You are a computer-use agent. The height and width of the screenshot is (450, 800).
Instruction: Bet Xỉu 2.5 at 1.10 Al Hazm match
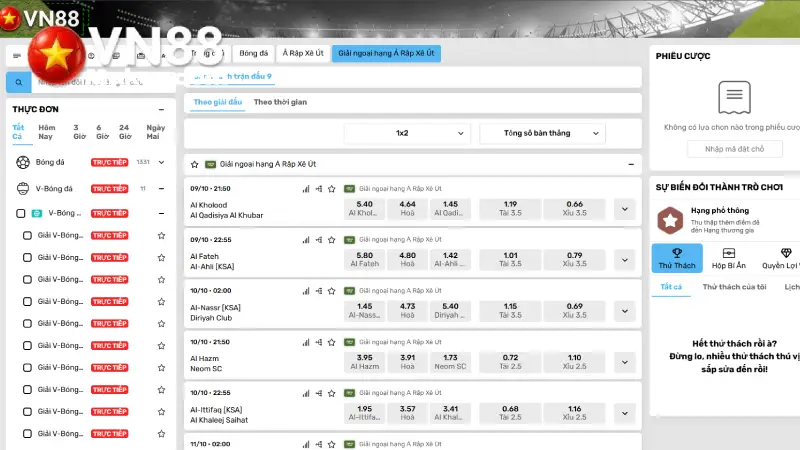tap(574, 362)
